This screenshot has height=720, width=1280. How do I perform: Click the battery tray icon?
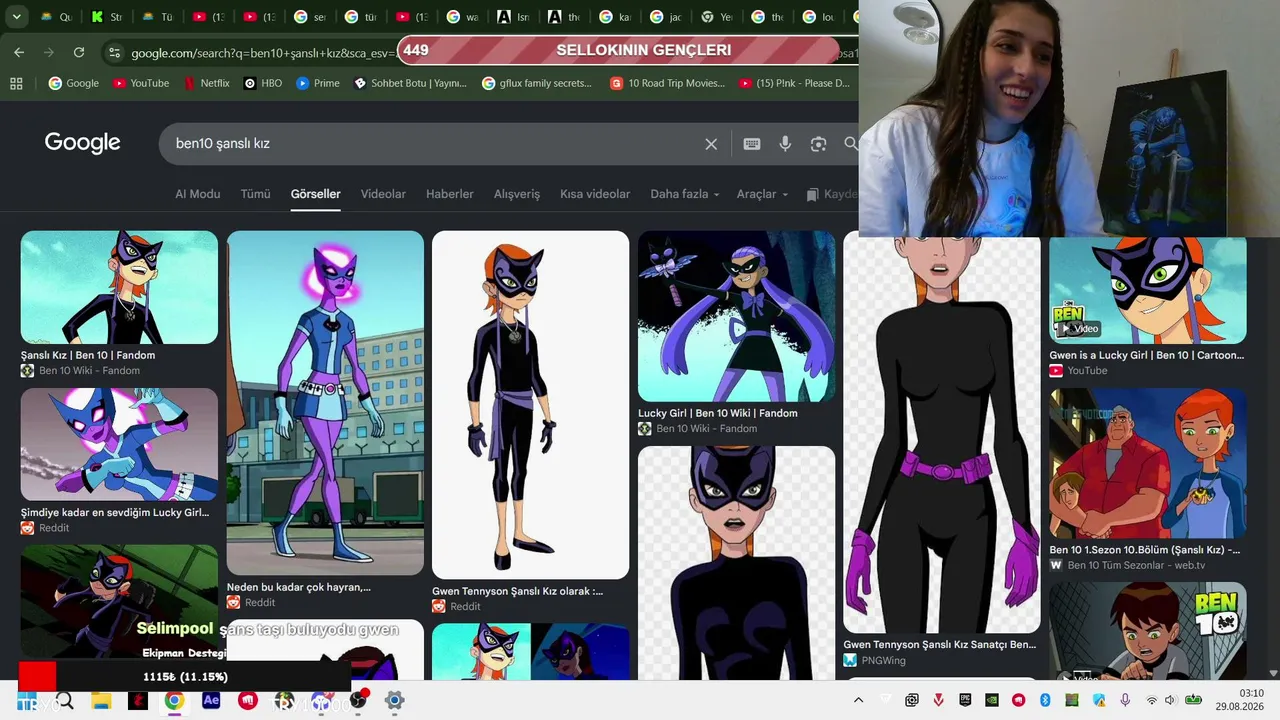click(x=1193, y=700)
